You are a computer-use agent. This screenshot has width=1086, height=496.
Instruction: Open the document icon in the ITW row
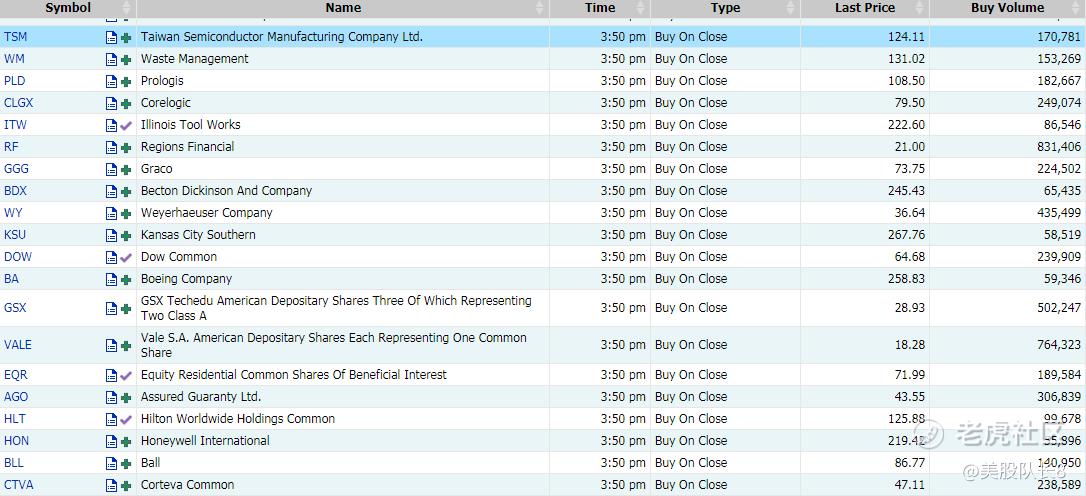pos(112,126)
